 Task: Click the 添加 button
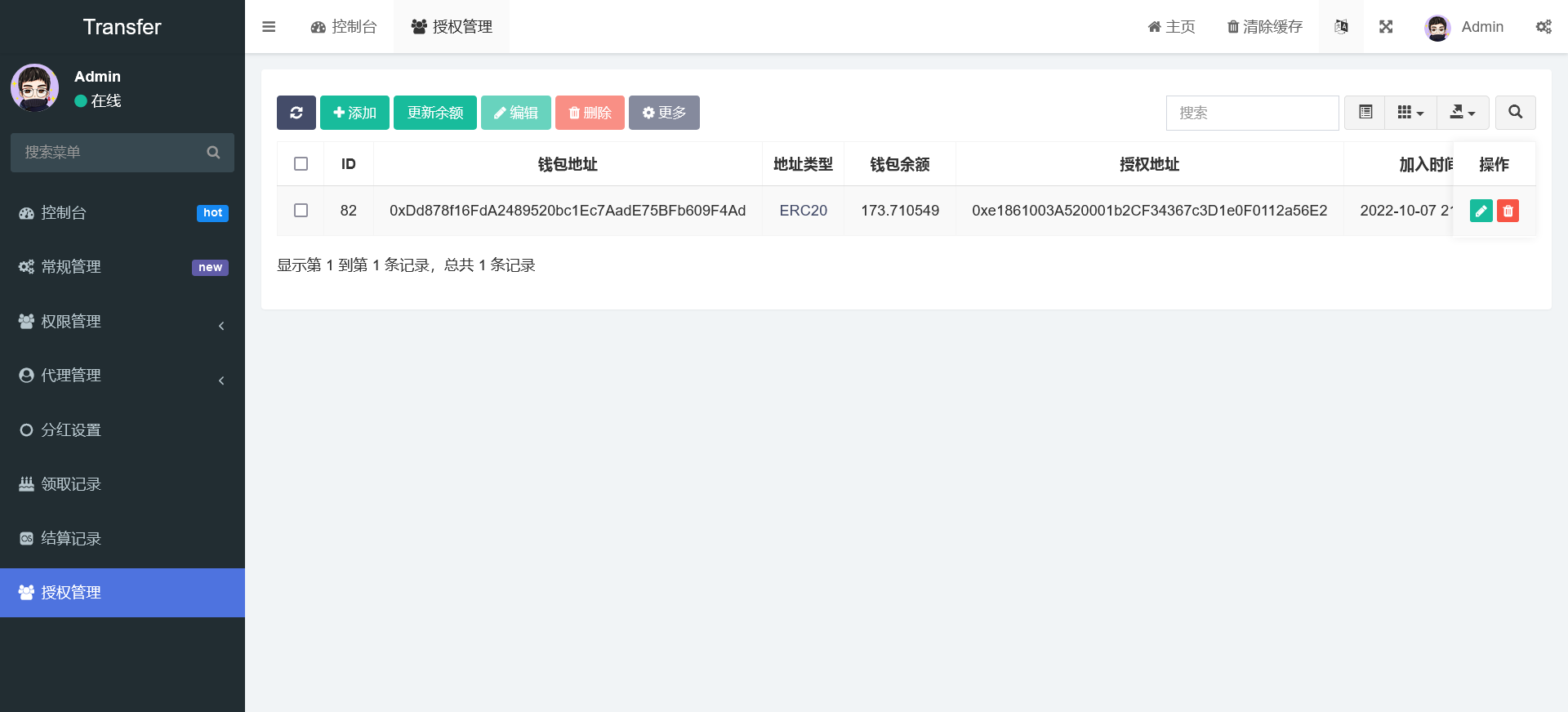354,113
